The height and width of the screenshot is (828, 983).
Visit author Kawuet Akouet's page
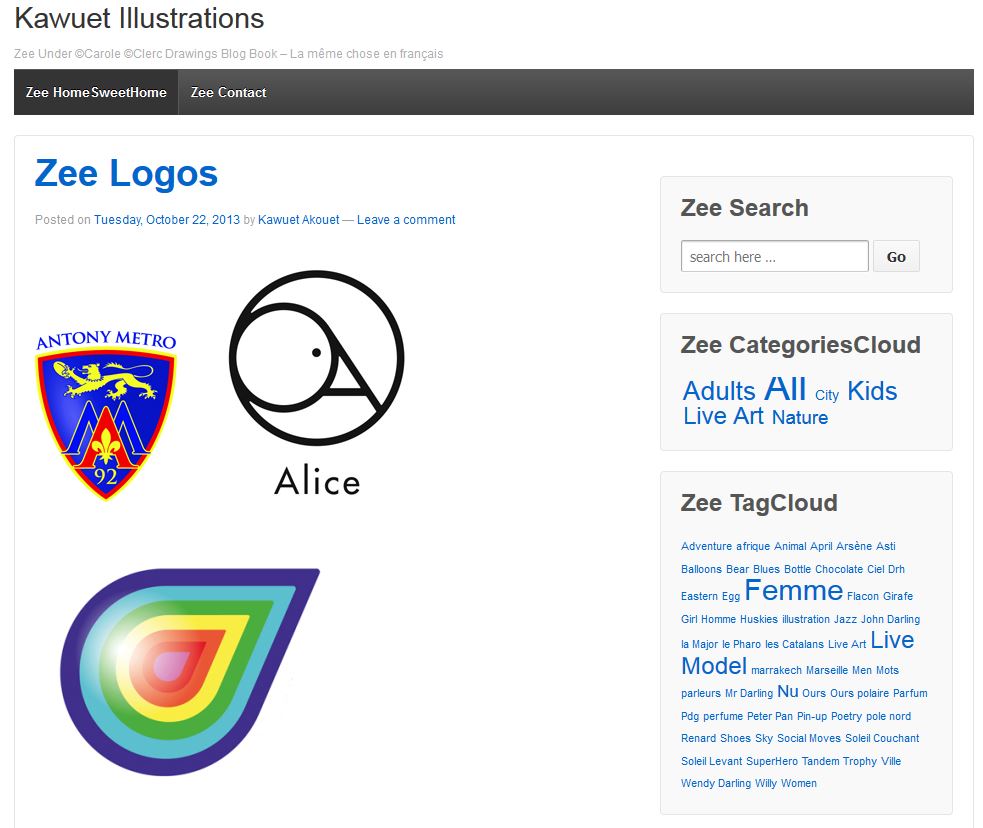(x=298, y=220)
